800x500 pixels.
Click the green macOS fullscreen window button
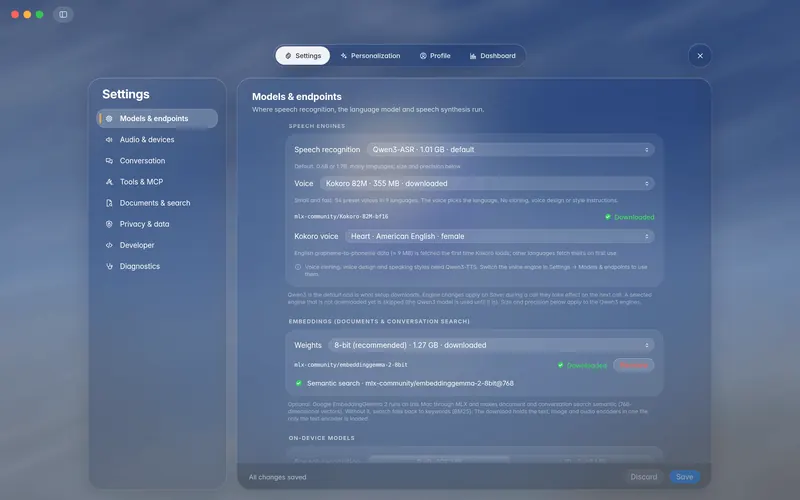[39, 14]
